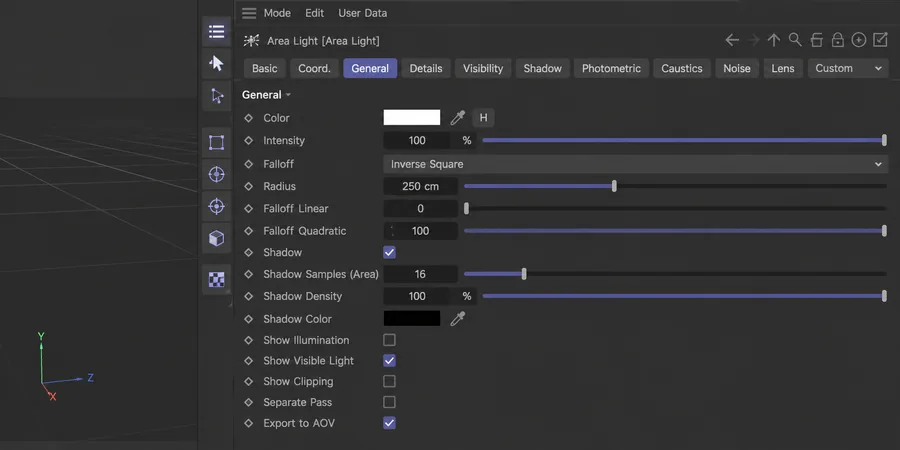Go back with the left arrow icon
Image resolution: width=900 pixels, height=450 pixels.
pyautogui.click(x=732, y=40)
